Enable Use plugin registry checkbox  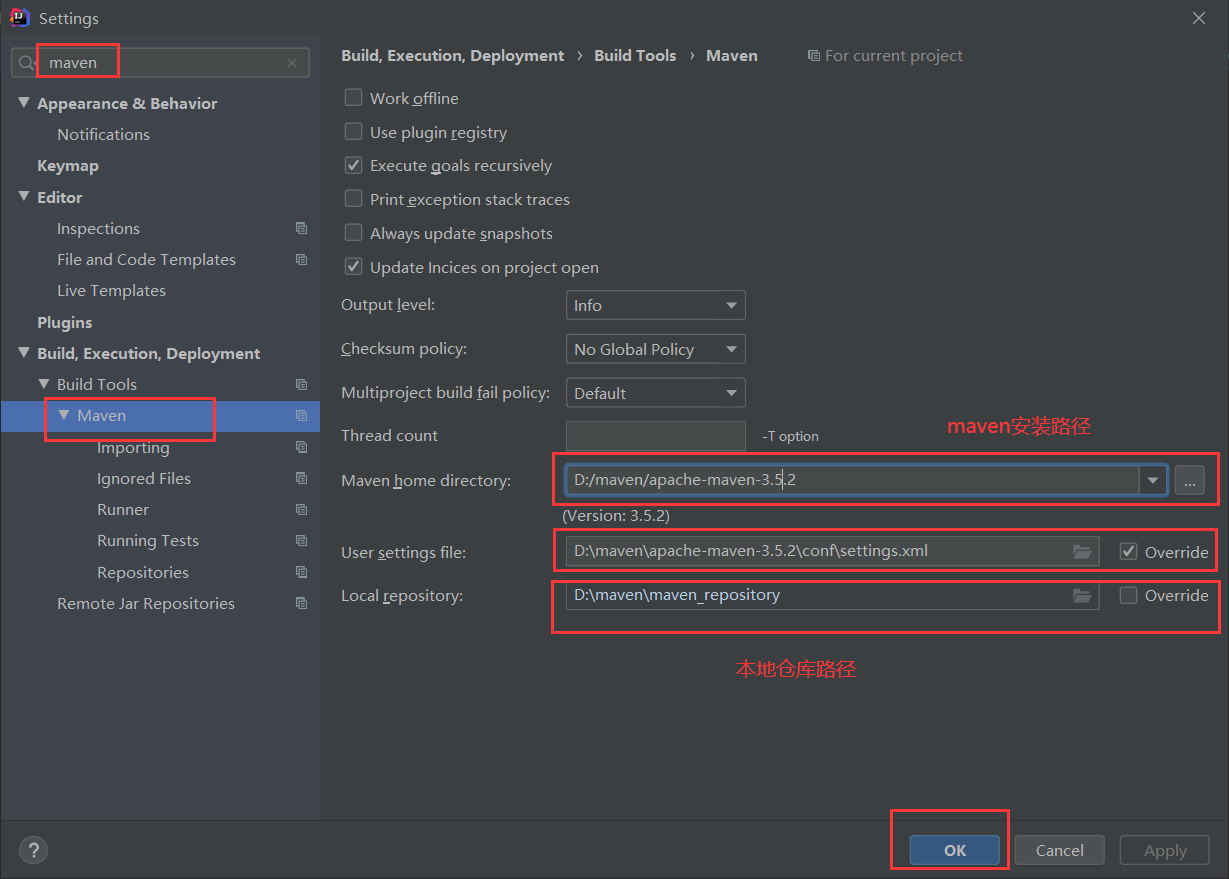[x=353, y=132]
